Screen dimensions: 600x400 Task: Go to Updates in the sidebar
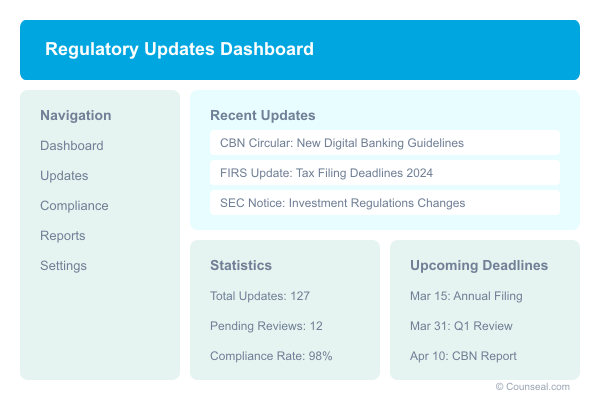pos(64,176)
